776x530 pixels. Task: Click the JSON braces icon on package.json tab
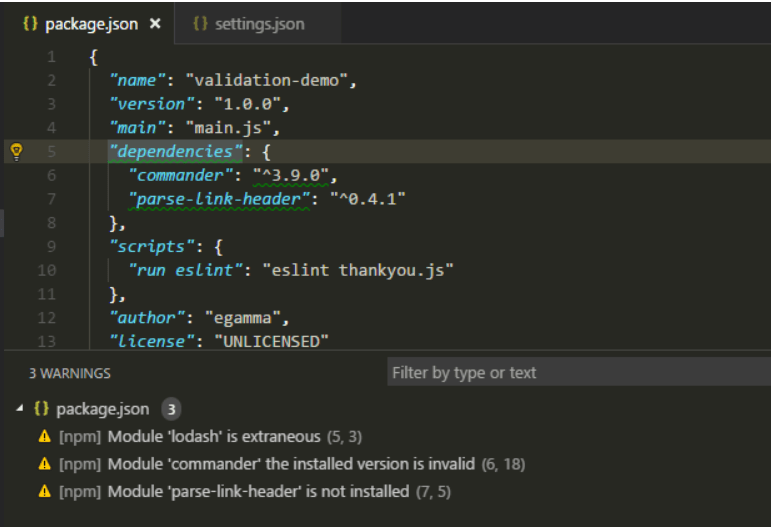30,23
